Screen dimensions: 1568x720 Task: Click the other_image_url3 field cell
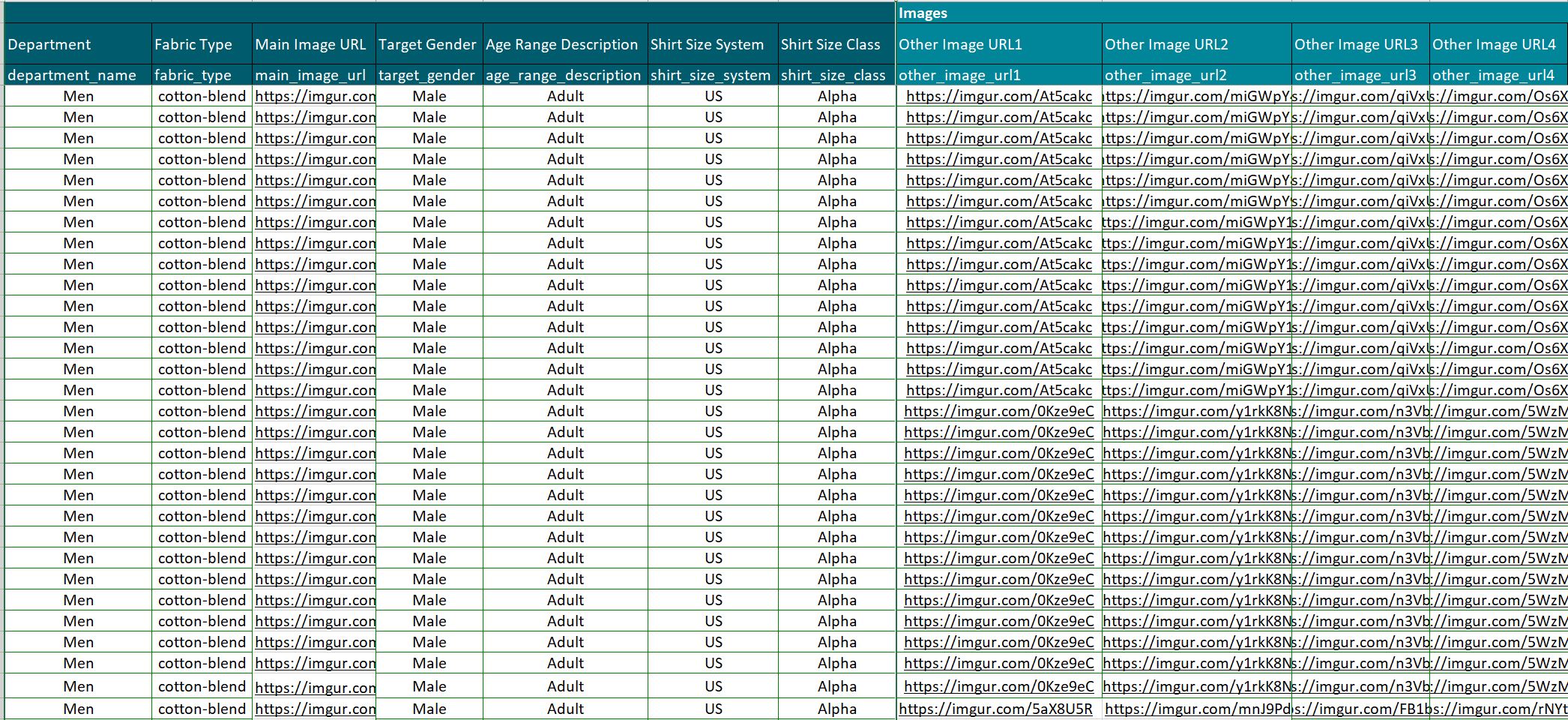(1360, 75)
